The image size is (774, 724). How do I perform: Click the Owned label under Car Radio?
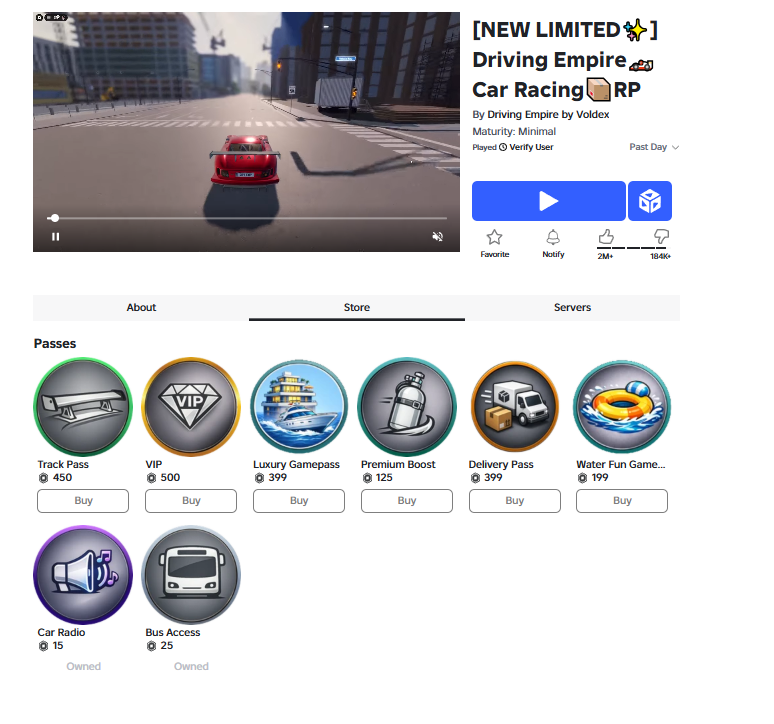point(83,666)
